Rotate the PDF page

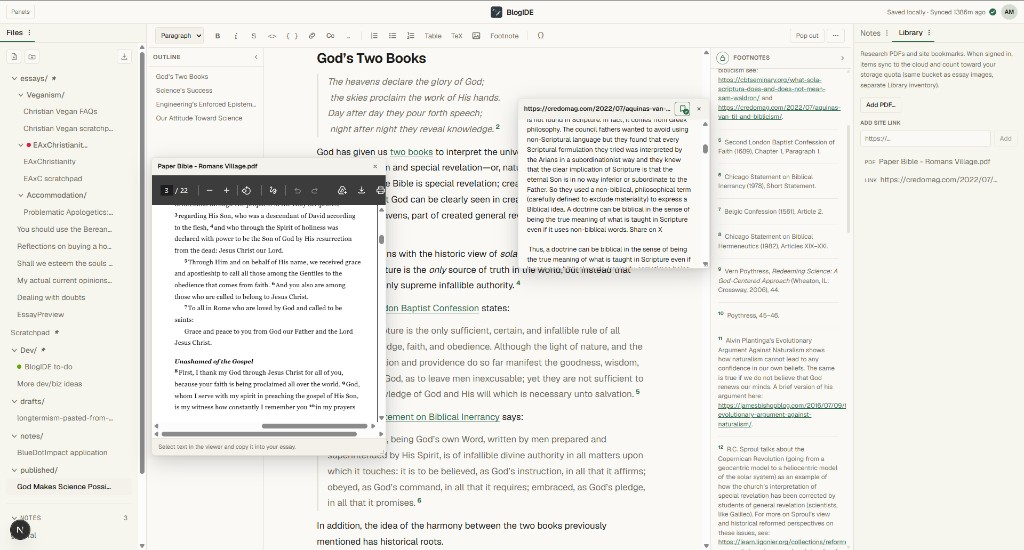246,191
